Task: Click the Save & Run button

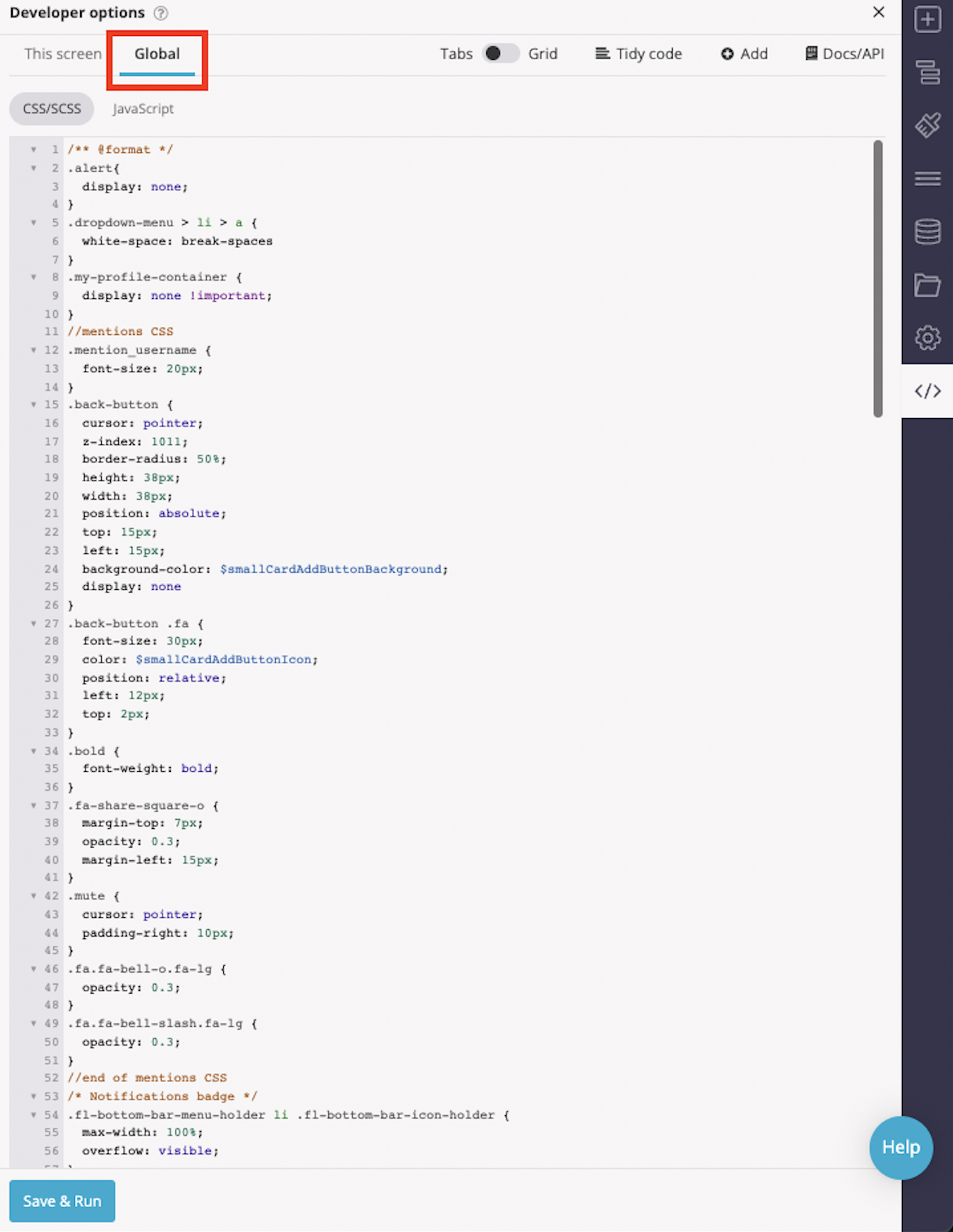Action: [62, 1201]
